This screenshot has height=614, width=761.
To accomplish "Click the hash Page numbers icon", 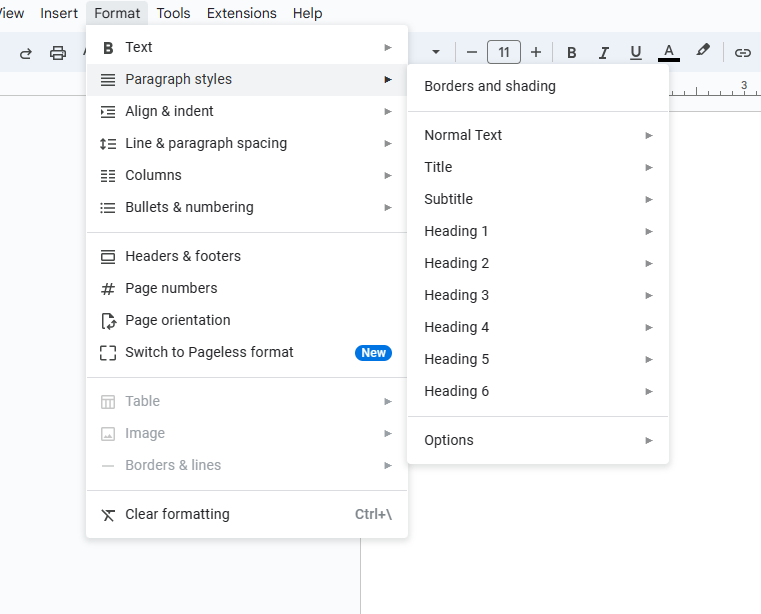I will coord(108,289).
